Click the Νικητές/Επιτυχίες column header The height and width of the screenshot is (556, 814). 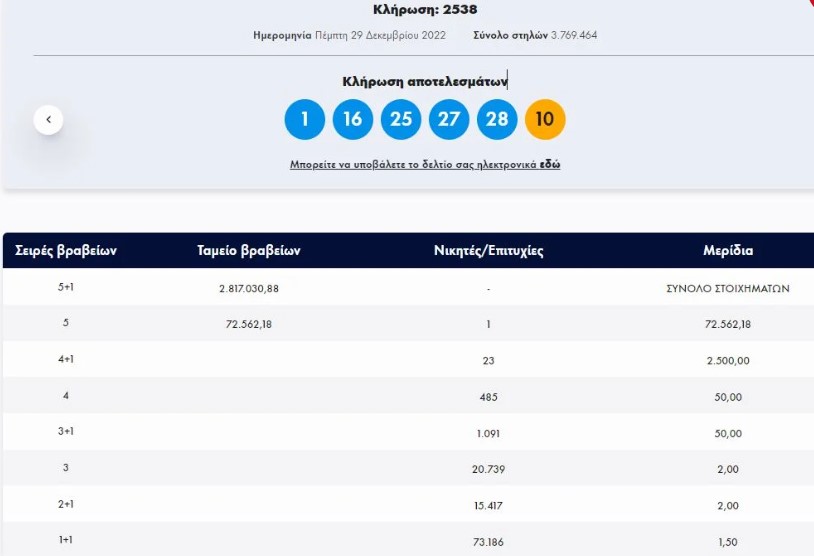[x=488, y=251]
